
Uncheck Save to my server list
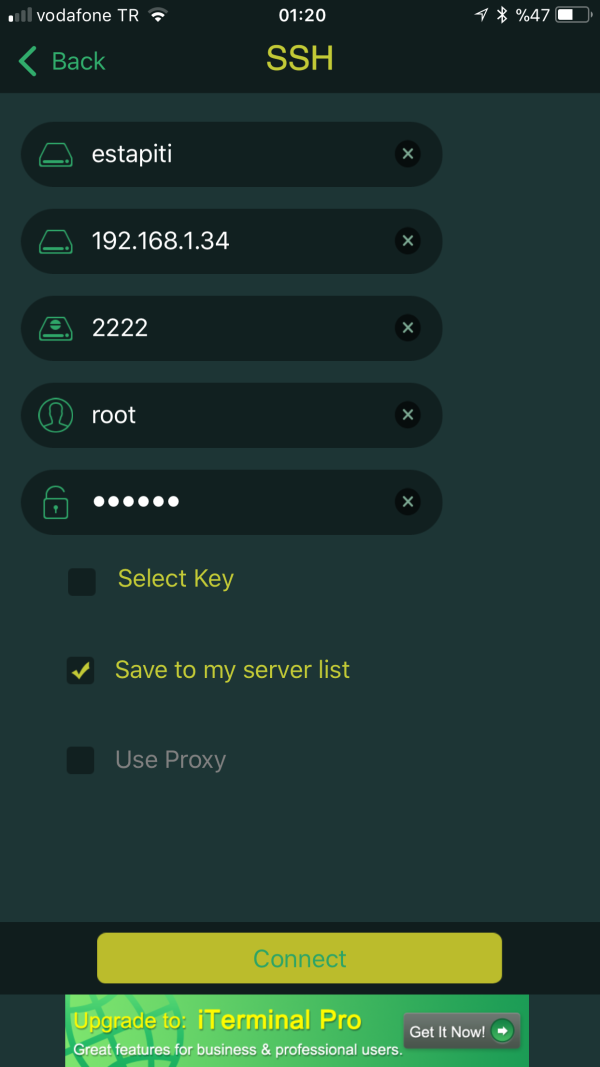click(x=81, y=671)
